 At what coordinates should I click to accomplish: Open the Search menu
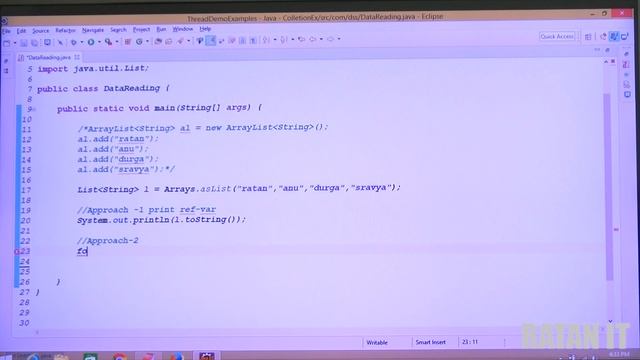coord(118,30)
